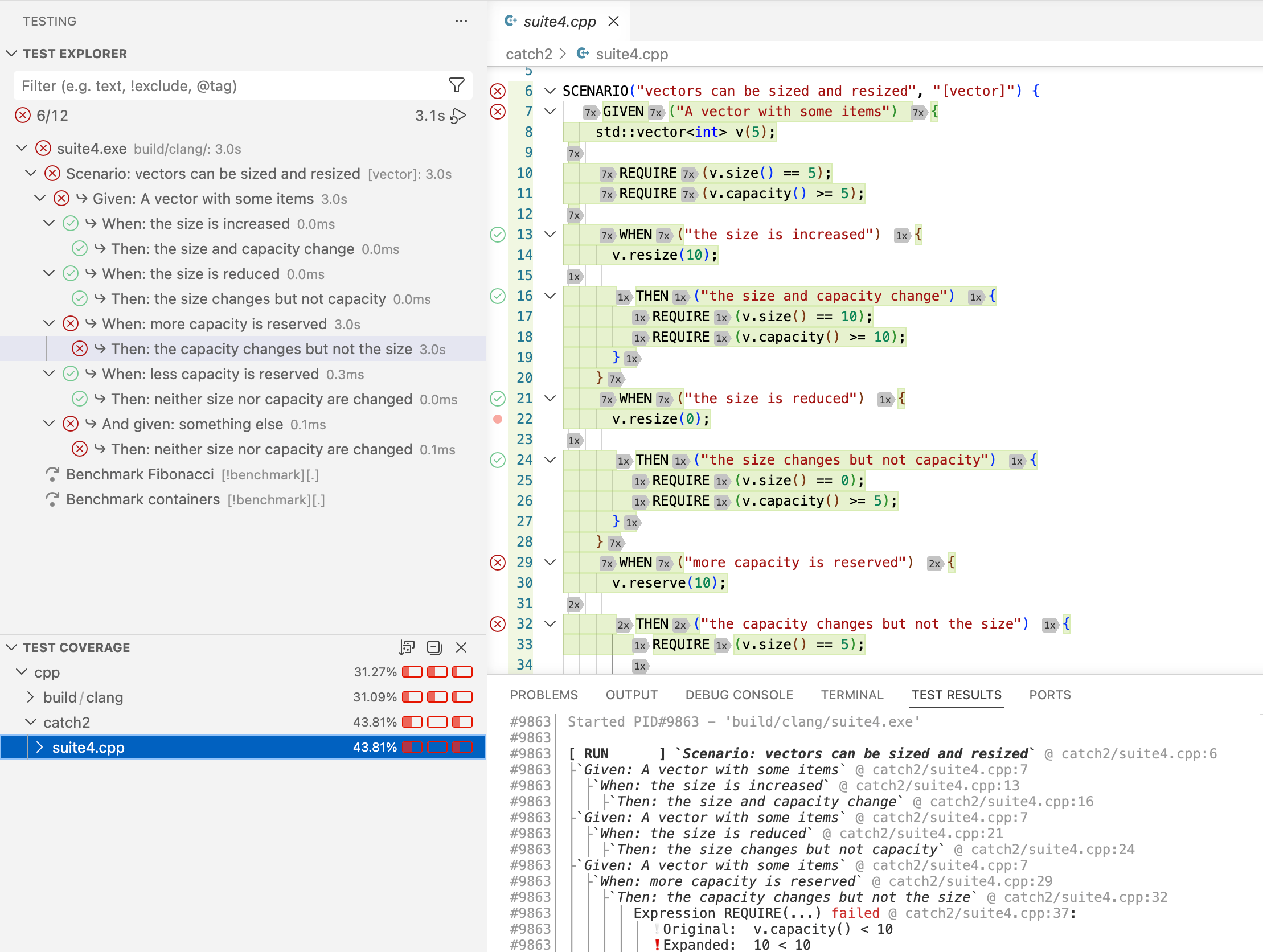The image size is (1263, 952).
Task: Collapse the suite4.exe tree node
Action: click(22, 148)
